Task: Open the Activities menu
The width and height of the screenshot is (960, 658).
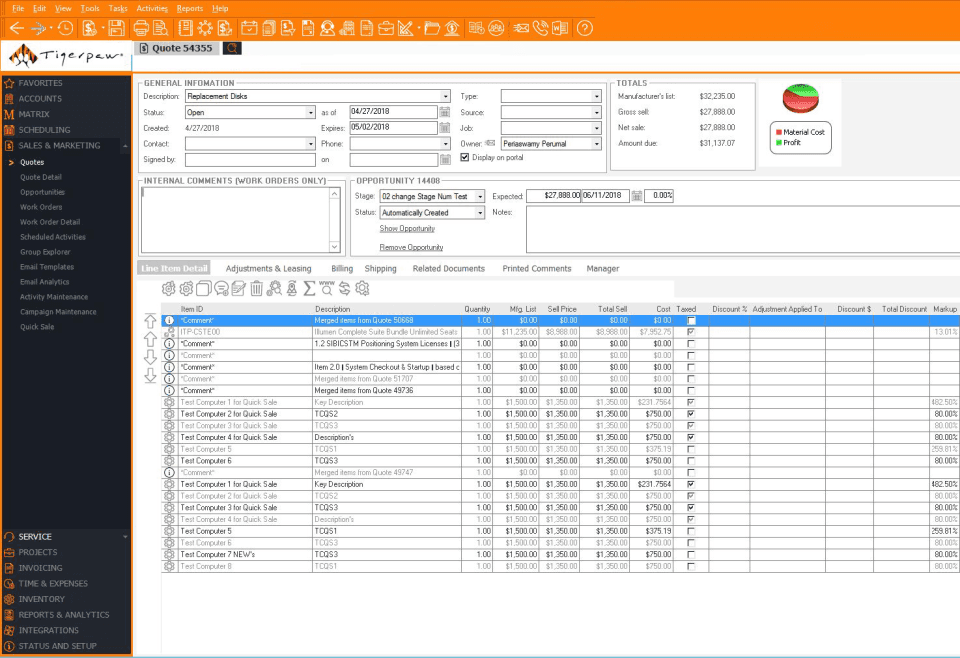Action: pos(152,9)
